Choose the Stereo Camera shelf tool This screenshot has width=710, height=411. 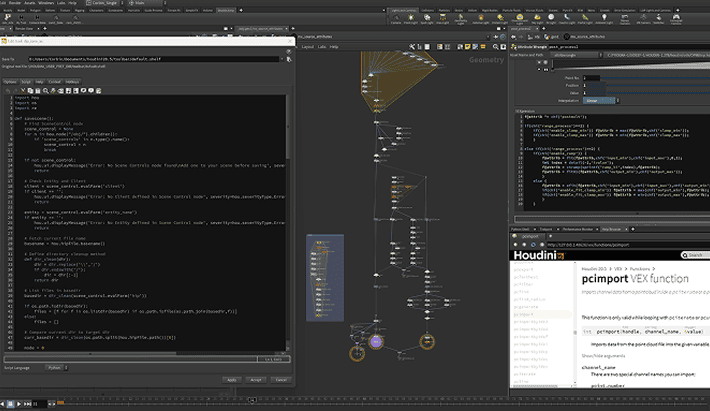point(625,19)
